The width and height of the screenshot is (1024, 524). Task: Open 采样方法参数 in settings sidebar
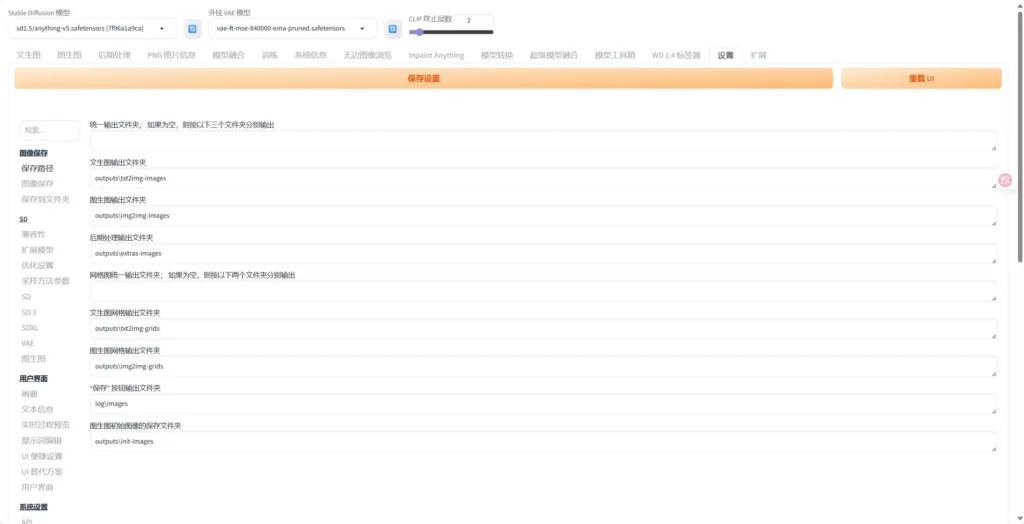pyautogui.click(x=45, y=281)
